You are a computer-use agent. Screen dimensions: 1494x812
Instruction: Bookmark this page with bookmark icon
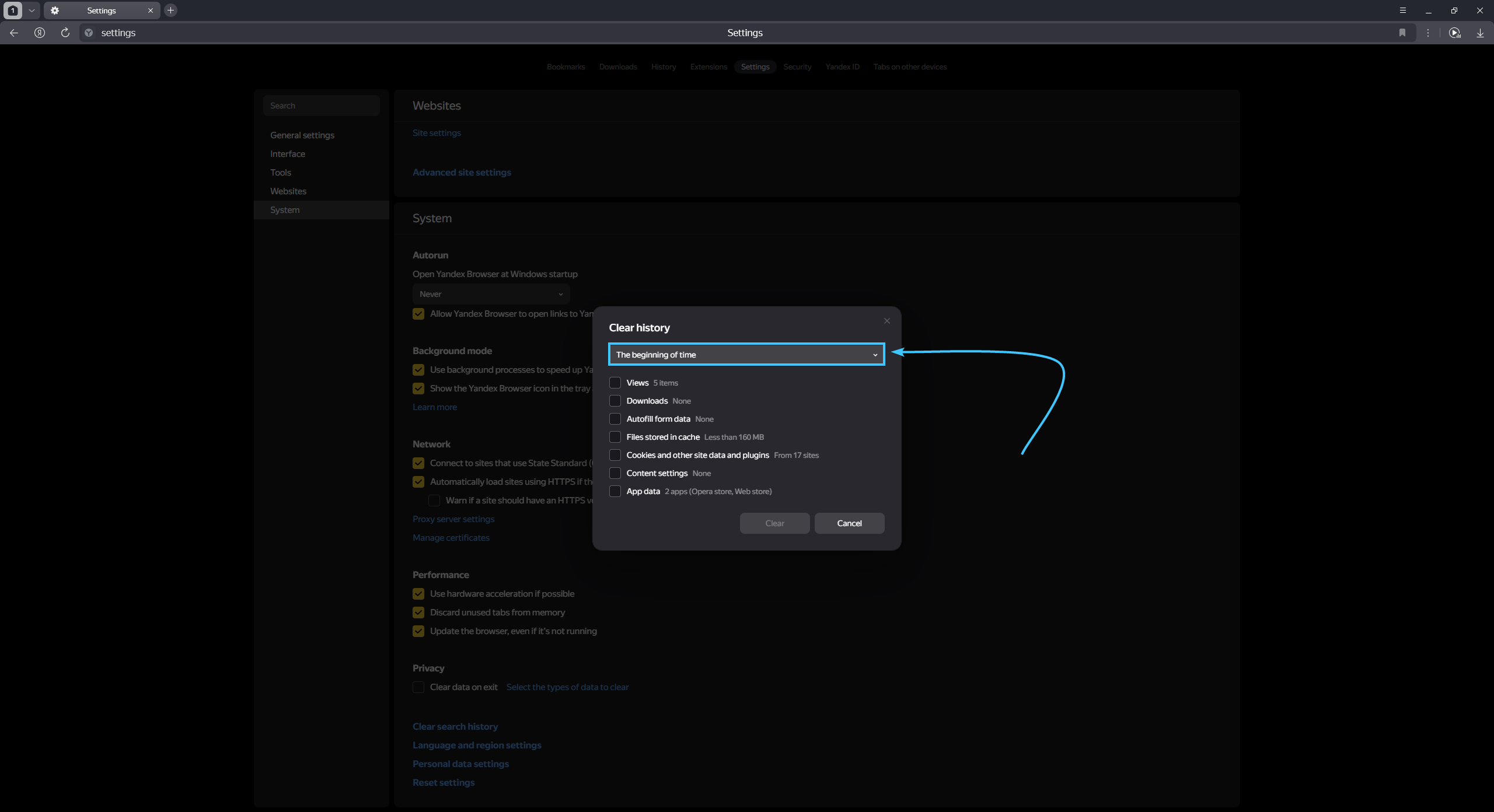coord(1402,33)
